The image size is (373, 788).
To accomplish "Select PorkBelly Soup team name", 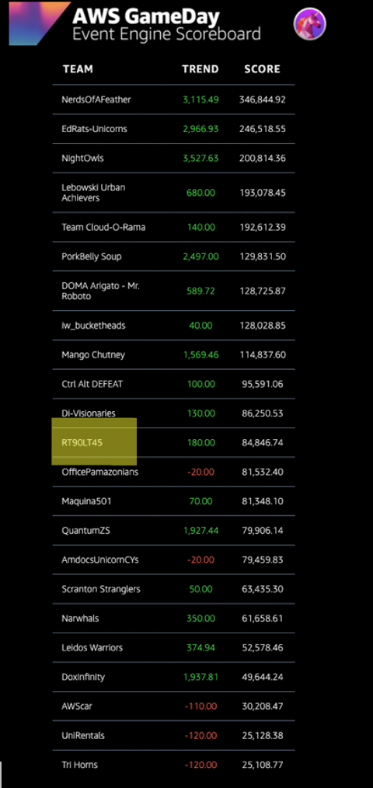I will pyautogui.click(x=91, y=256).
